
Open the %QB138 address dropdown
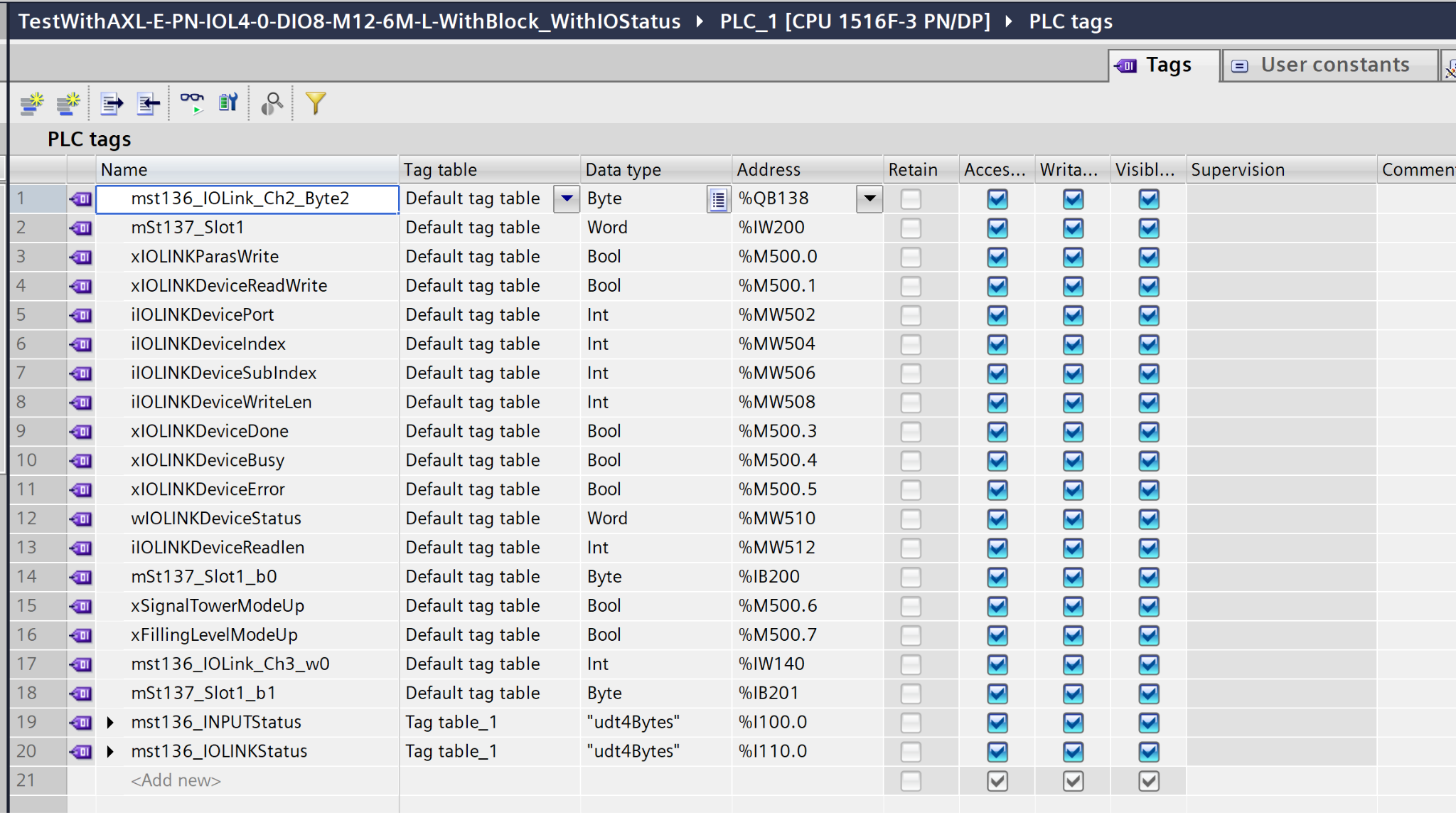[869, 198]
